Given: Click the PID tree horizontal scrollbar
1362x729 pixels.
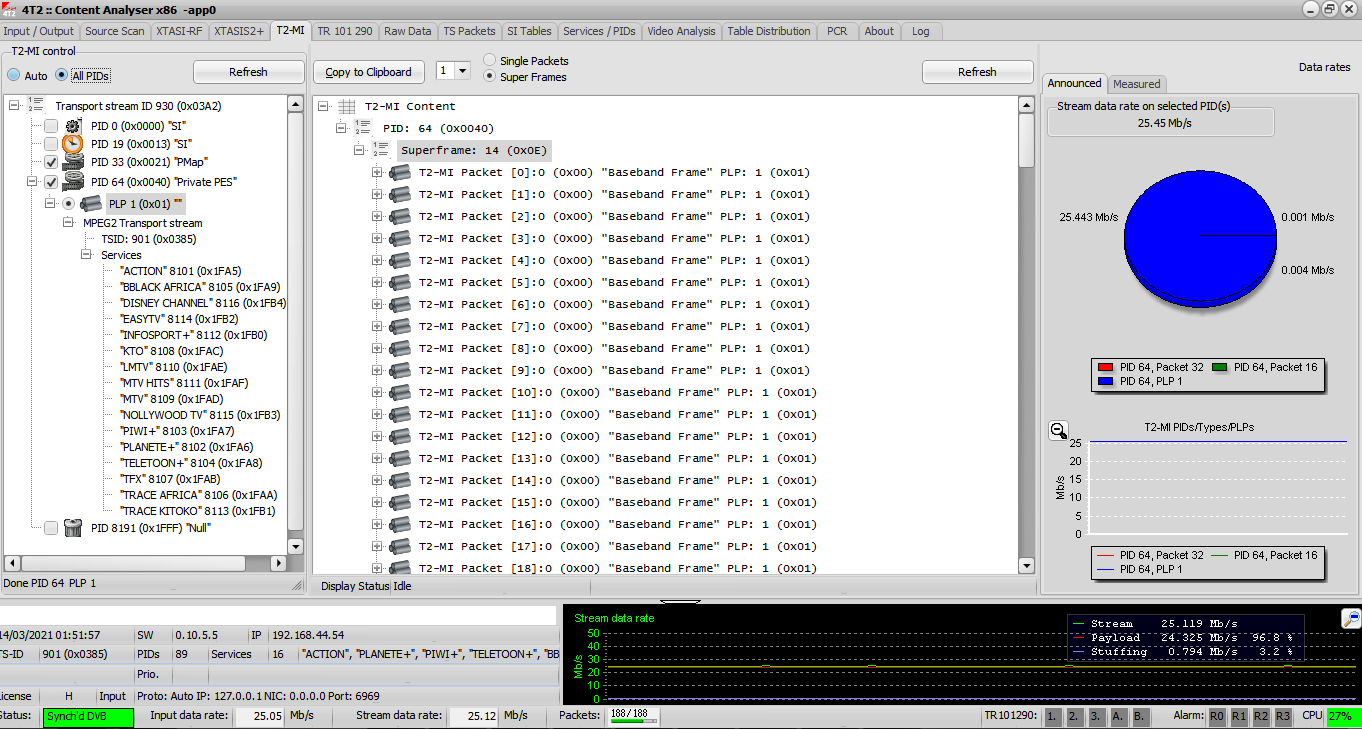Looking at the screenshot, I should (145, 563).
